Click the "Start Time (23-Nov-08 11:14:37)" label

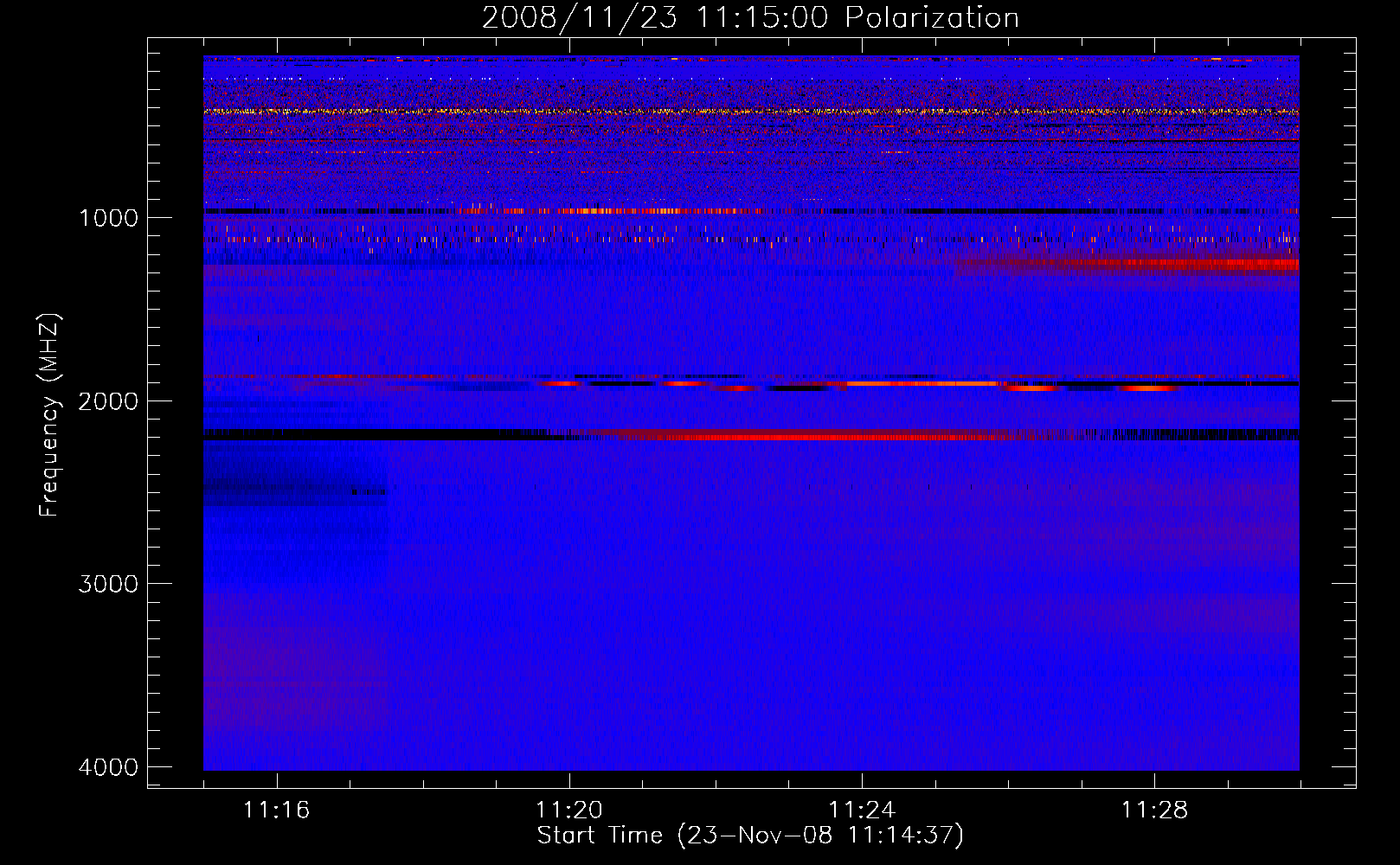tap(750, 836)
